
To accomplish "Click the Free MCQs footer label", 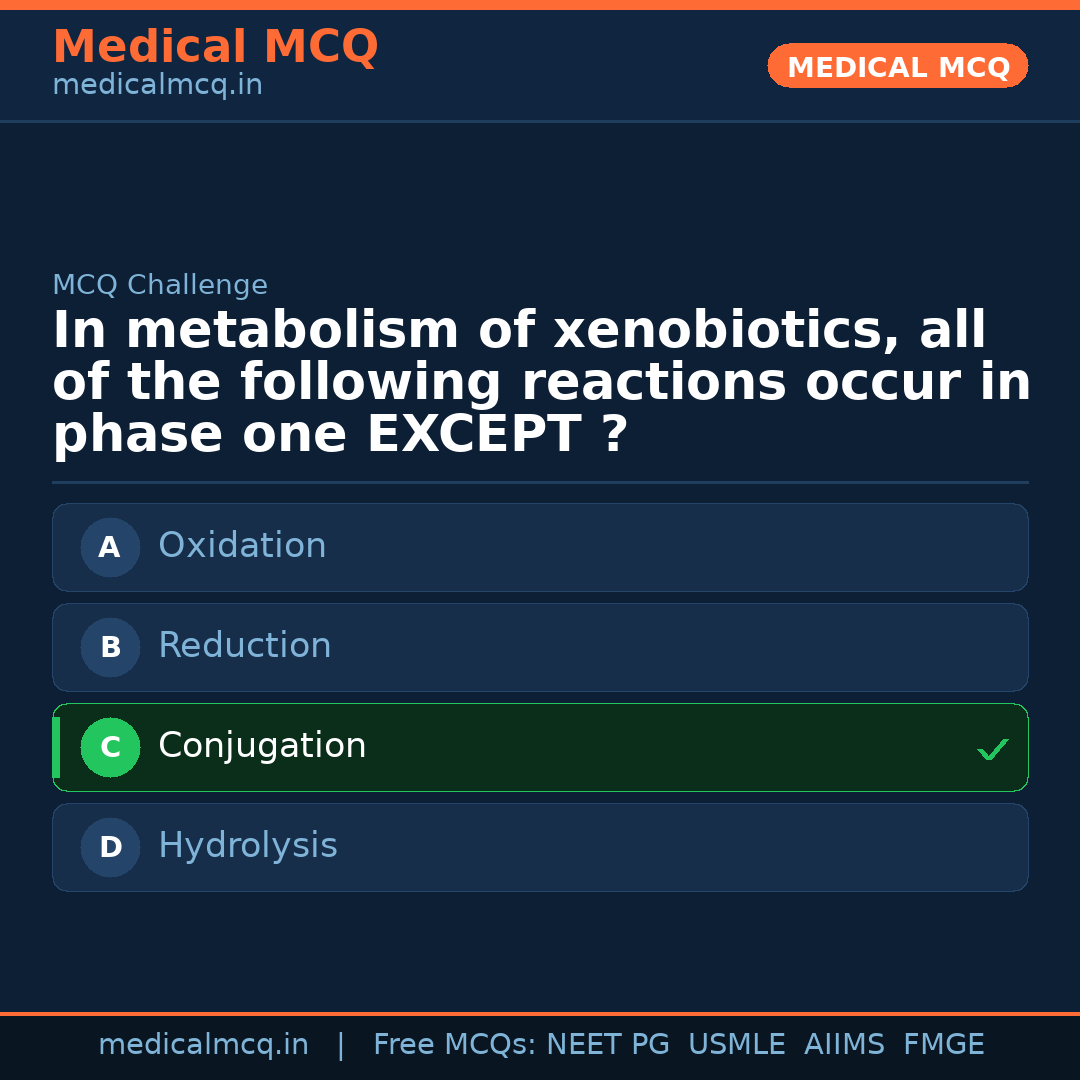I will pyautogui.click(x=454, y=1045).
